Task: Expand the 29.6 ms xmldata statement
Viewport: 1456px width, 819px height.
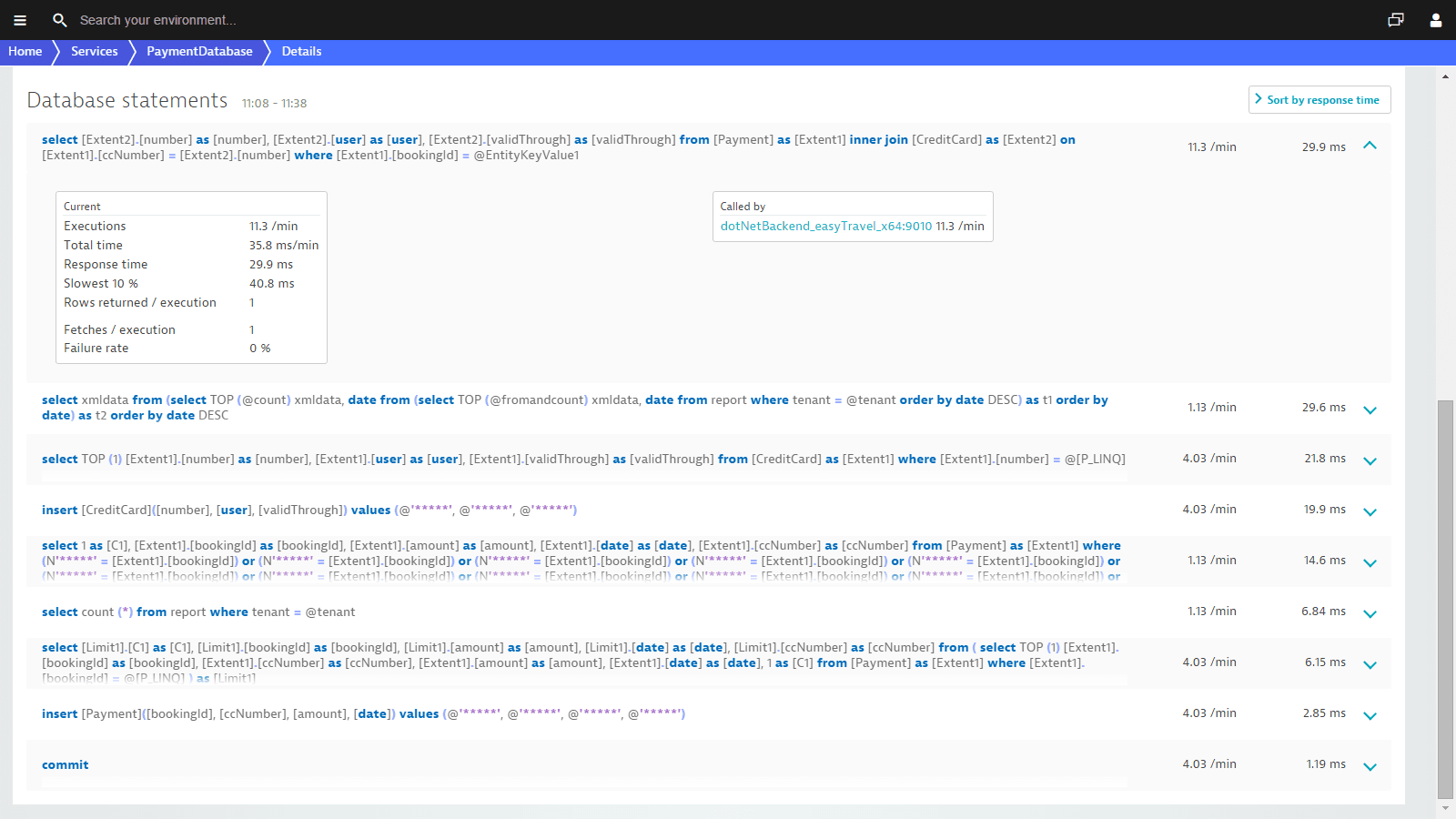Action: click(1370, 409)
